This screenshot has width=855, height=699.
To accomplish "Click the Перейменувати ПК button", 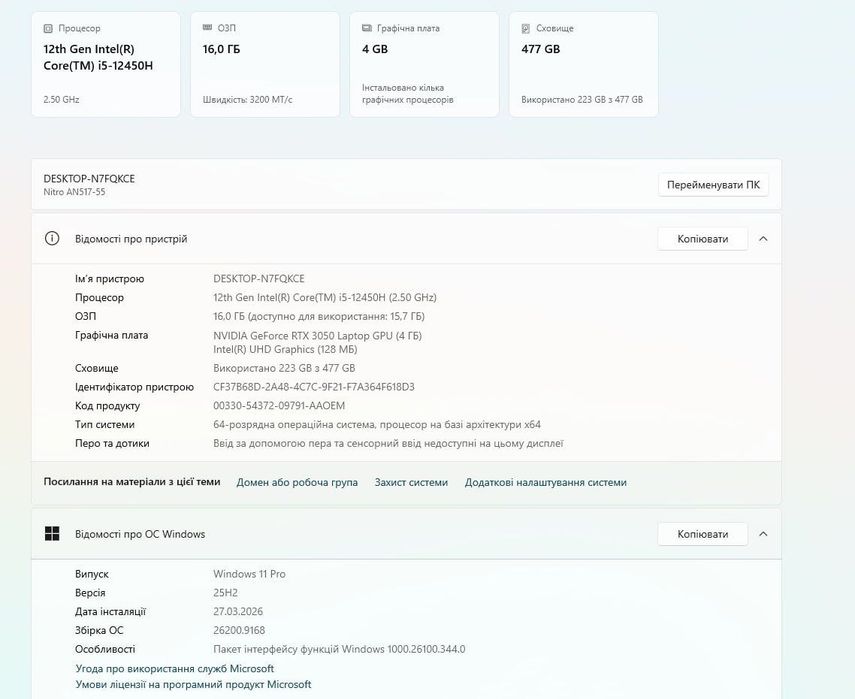I will tap(713, 185).
